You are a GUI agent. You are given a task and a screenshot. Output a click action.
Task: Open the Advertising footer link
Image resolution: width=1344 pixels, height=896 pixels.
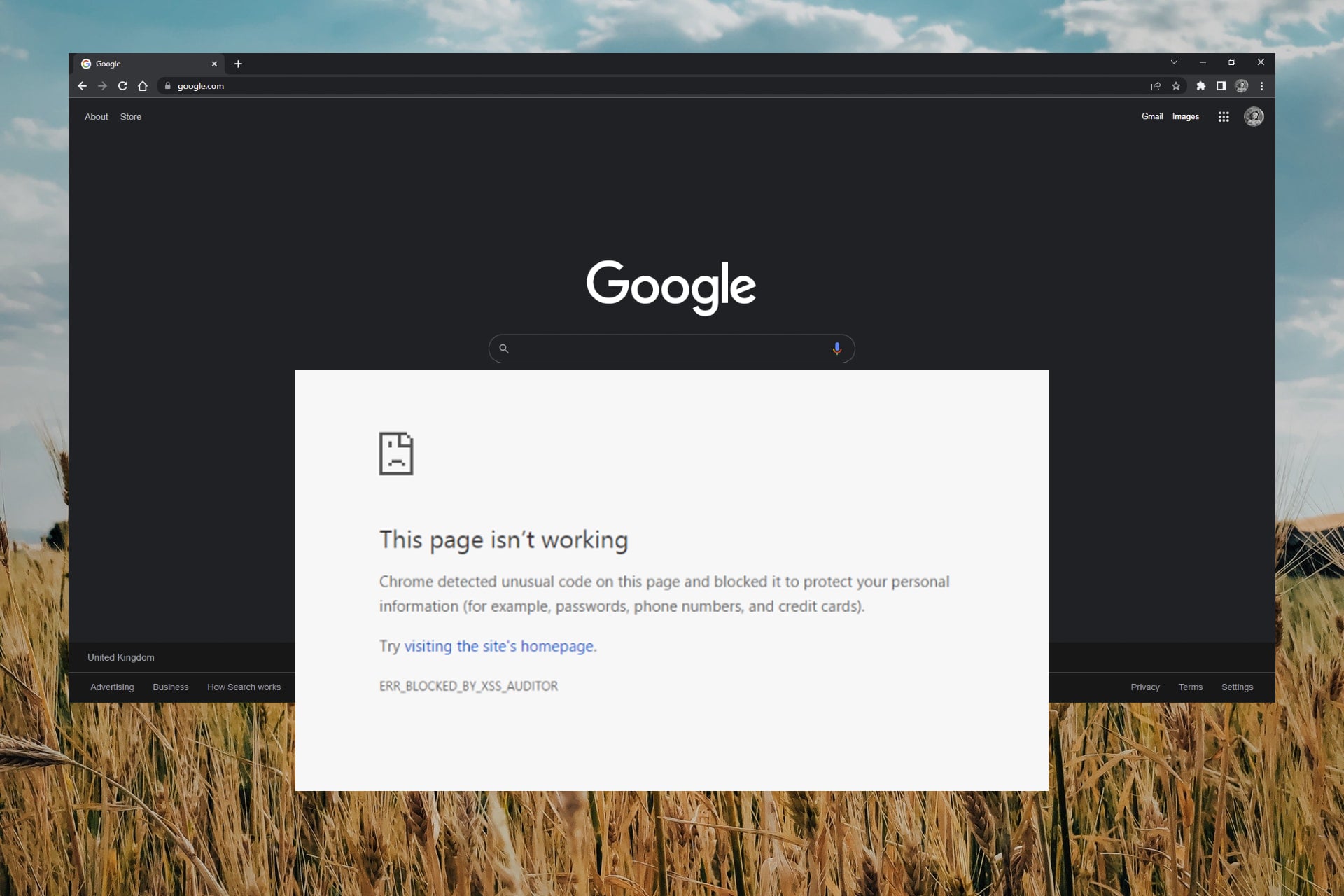click(x=112, y=687)
